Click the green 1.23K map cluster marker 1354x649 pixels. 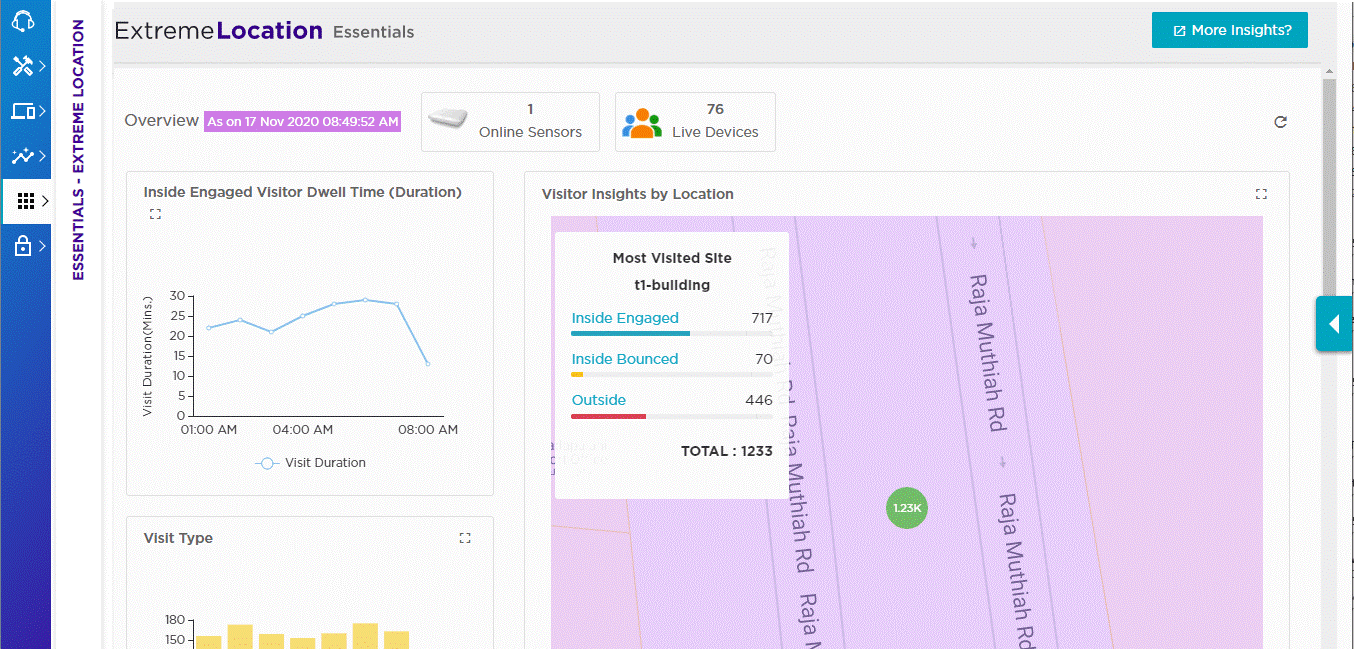(x=907, y=508)
